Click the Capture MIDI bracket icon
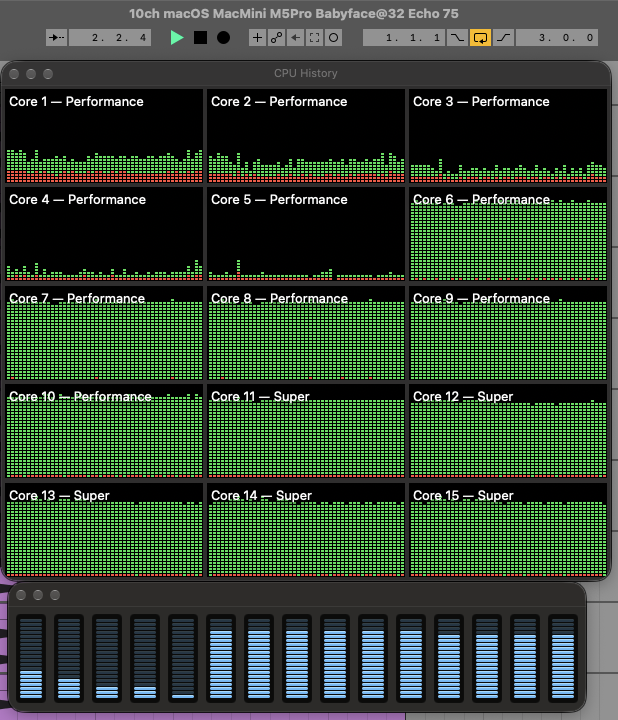 click(315, 38)
